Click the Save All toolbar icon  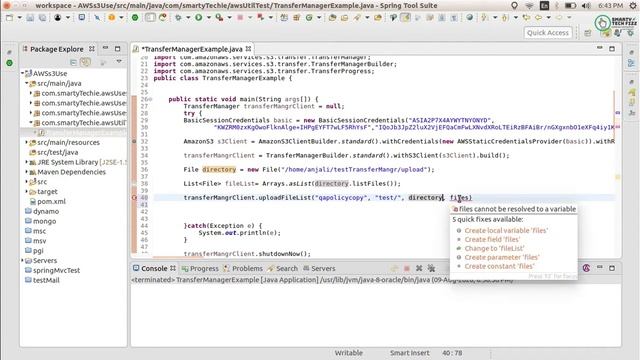42,18
